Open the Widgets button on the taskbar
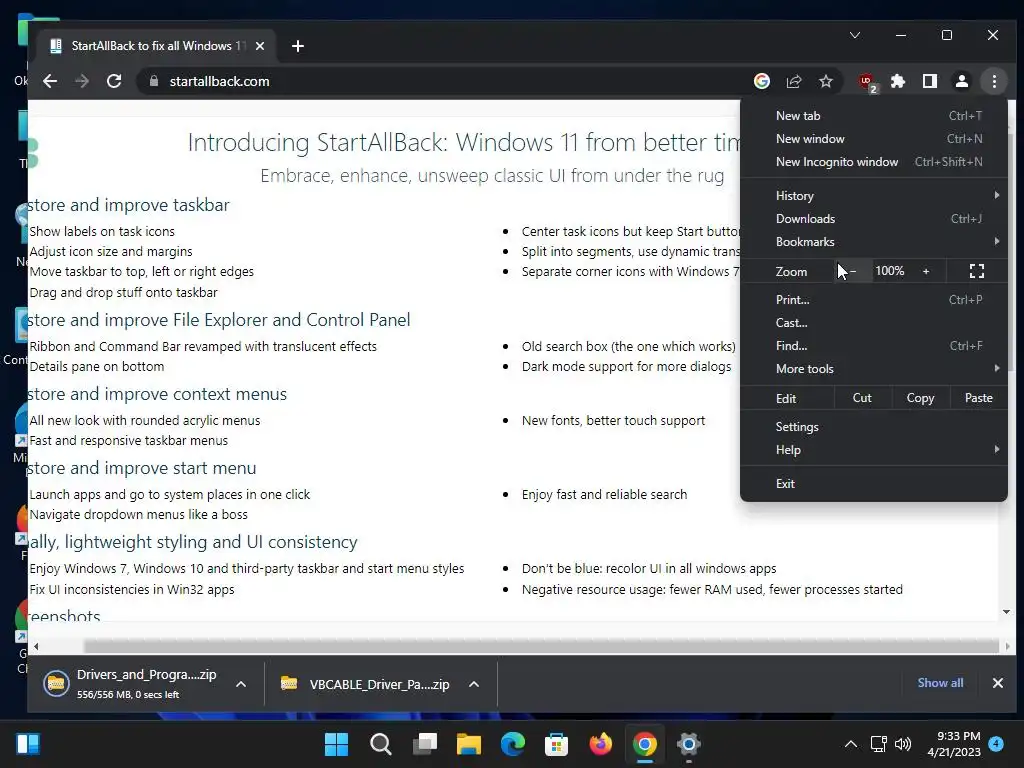This screenshot has height=768, width=1024. click(28, 744)
